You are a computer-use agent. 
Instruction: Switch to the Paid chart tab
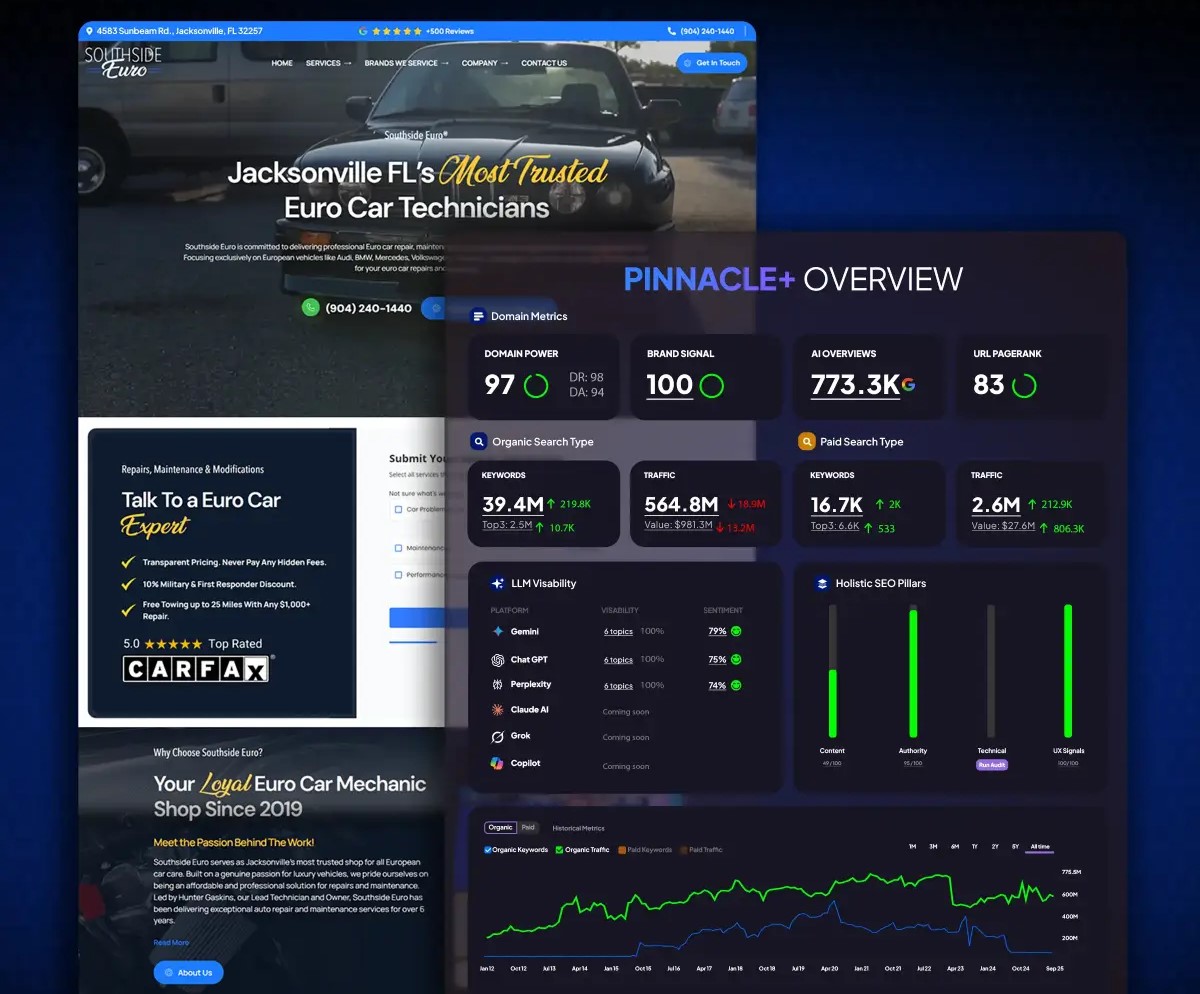point(528,828)
